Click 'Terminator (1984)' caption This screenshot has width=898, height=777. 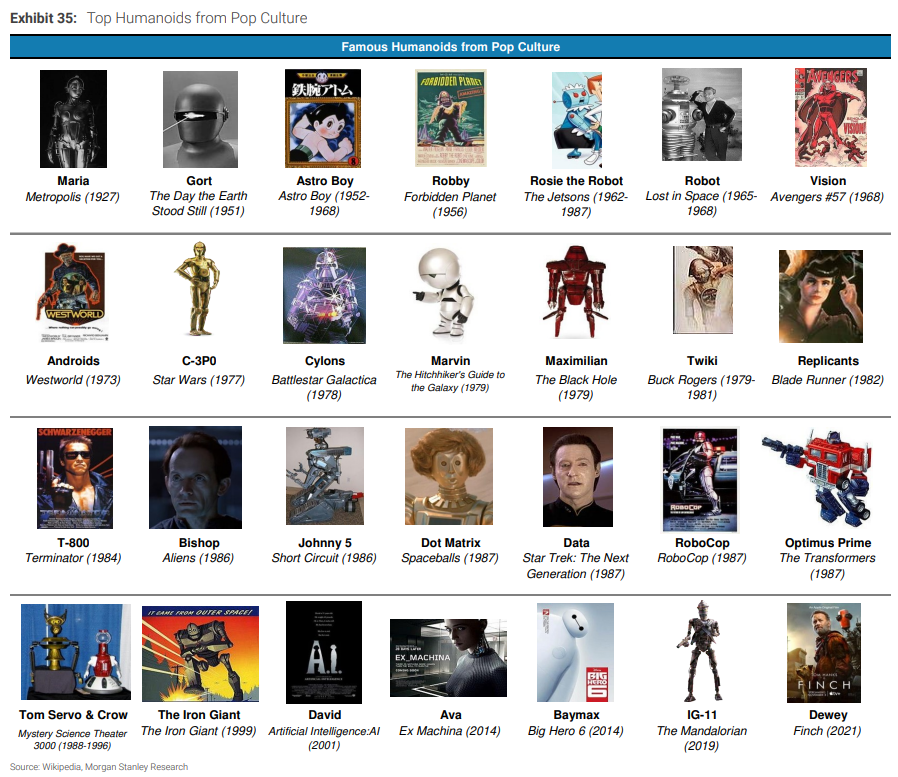pyautogui.click(x=73, y=558)
